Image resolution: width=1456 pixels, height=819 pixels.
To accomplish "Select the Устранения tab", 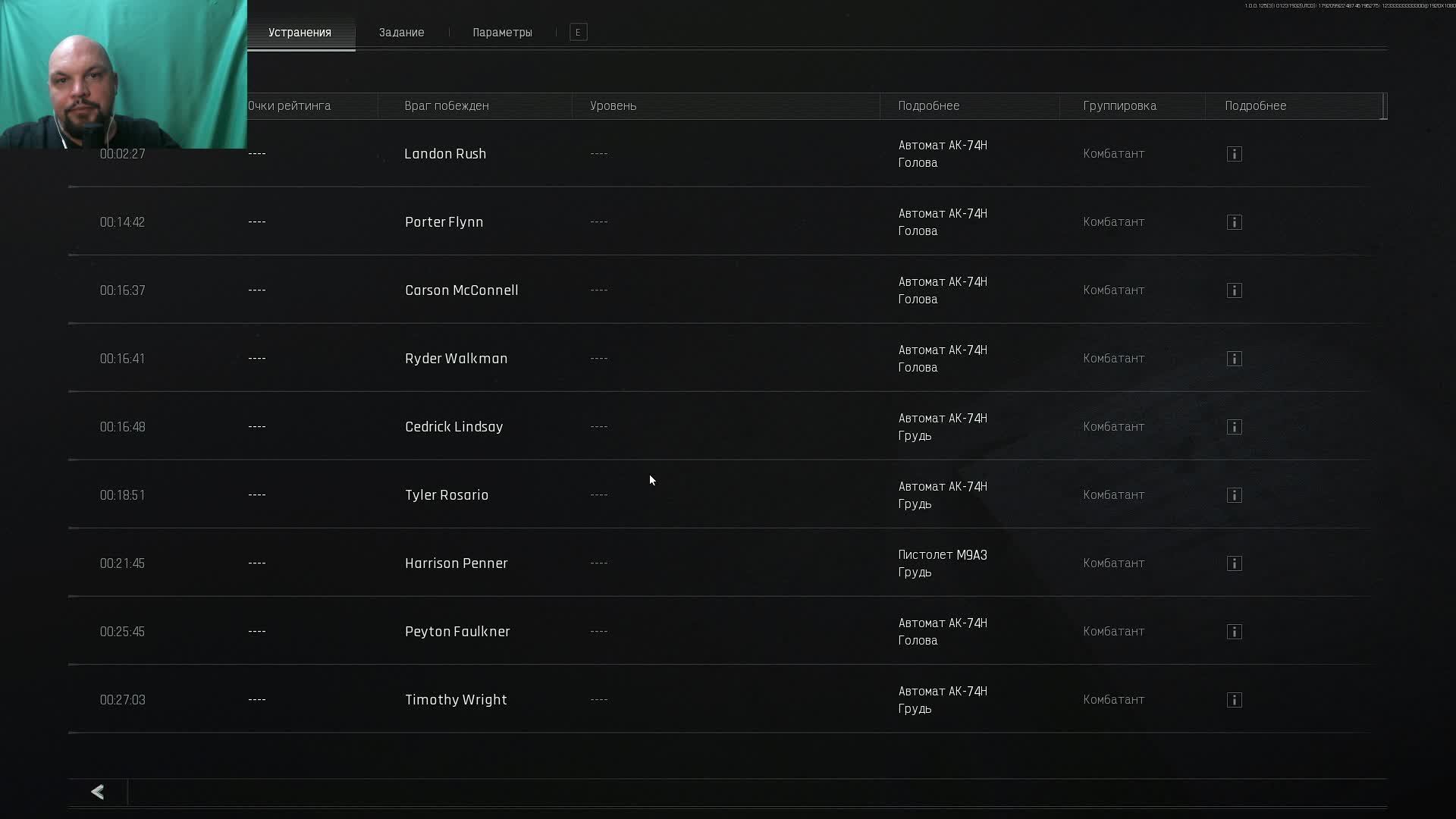I will pos(300,33).
